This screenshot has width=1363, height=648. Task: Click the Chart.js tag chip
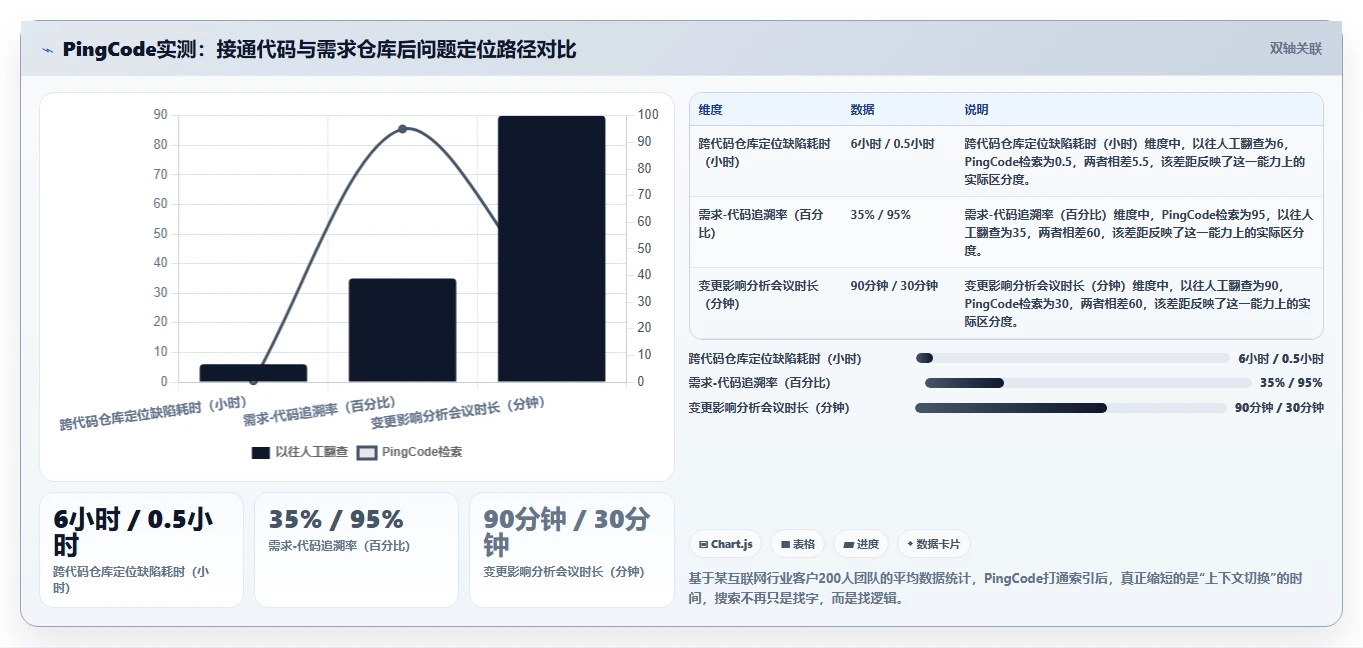725,544
